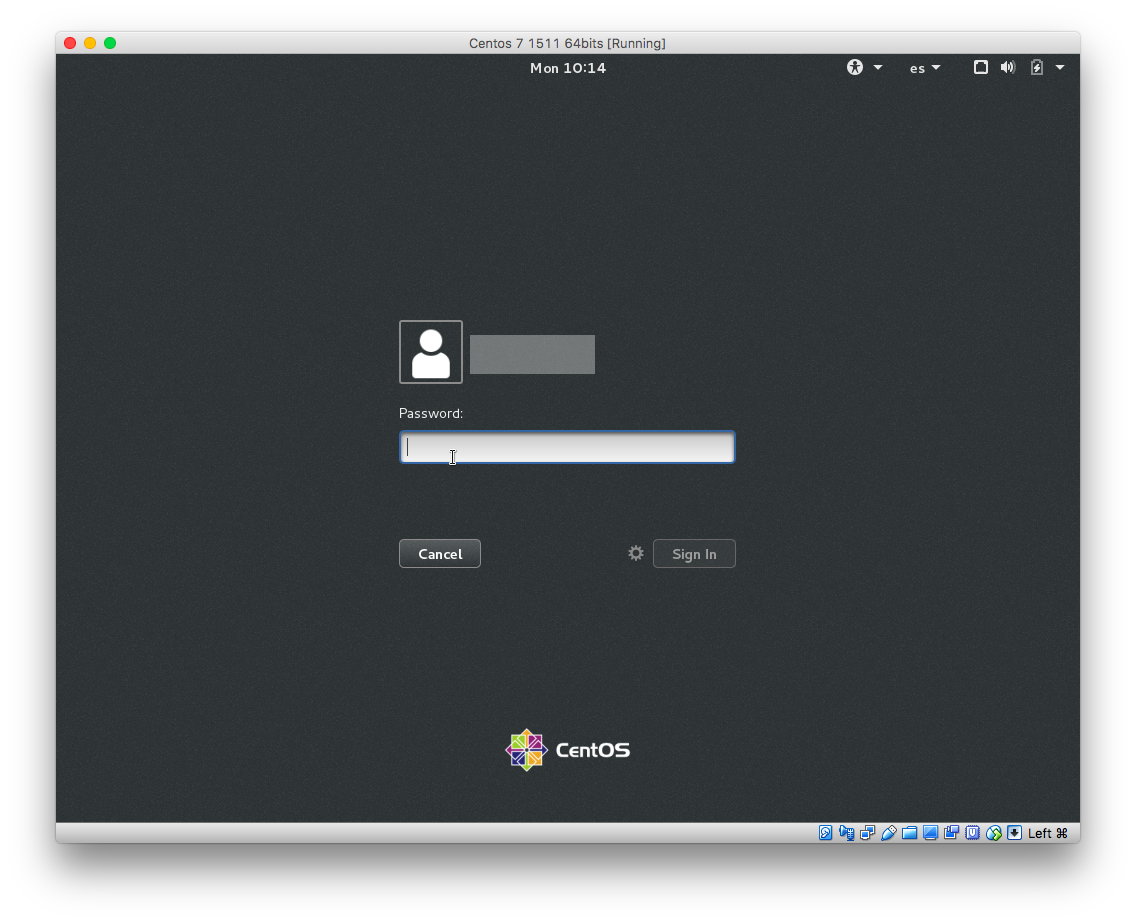The height and width of the screenshot is (923, 1136).
Task: Open the accessibility menu in the top bar
Action: (x=855, y=67)
